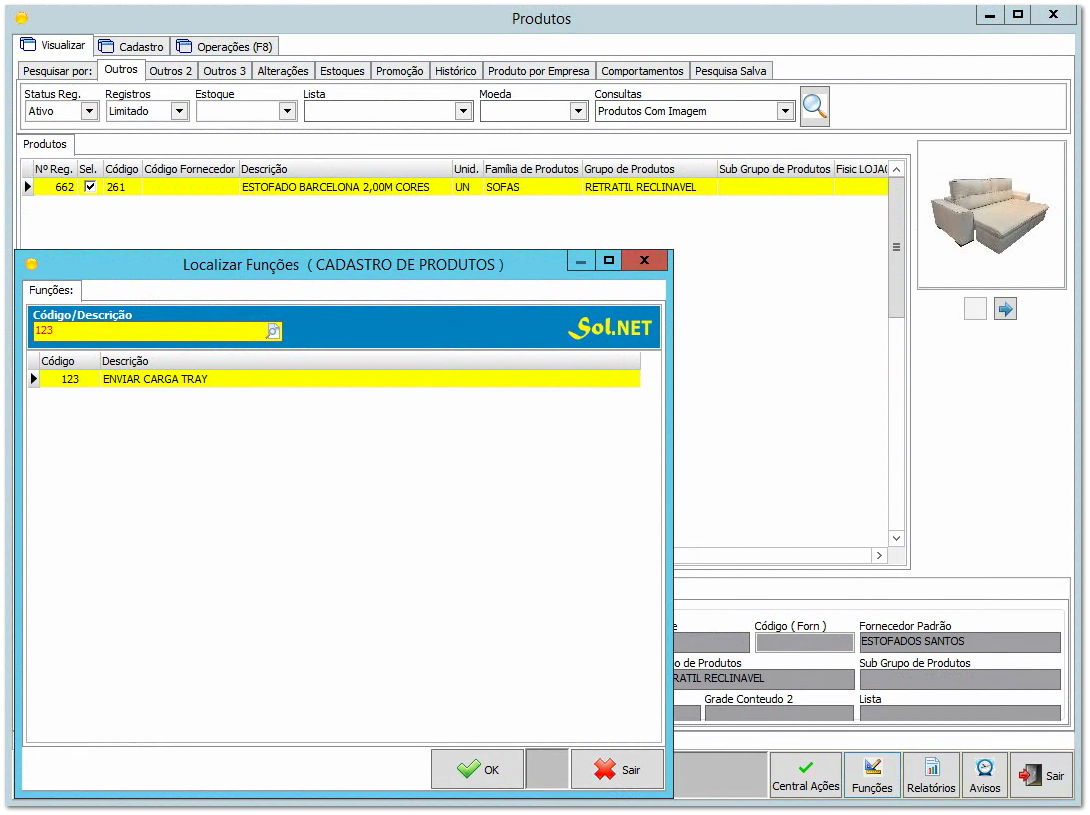Switch to the Cadastro tab
Viewport: 1090px width, 815px height.
pyautogui.click(x=131, y=46)
